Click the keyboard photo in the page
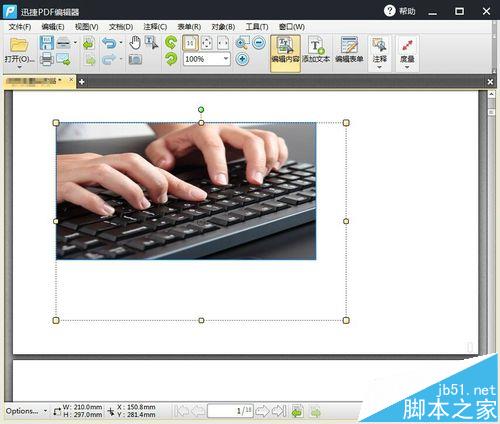 pyautogui.click(x=186, y=191)
